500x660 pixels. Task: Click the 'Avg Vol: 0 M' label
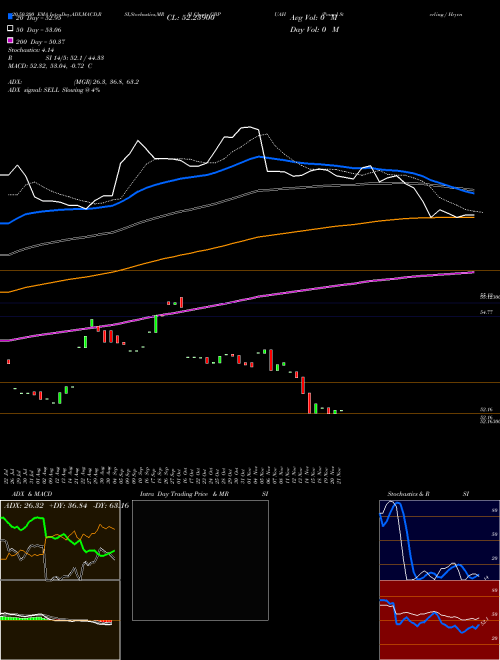314,18
